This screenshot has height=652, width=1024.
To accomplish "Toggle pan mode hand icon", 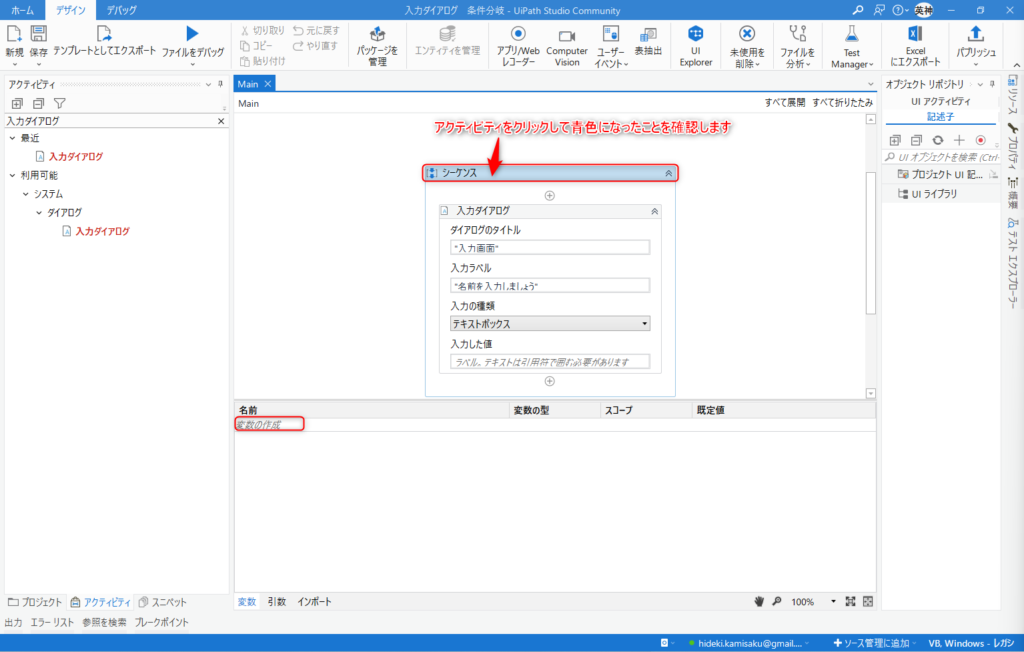I will click(x=759, y=602).
